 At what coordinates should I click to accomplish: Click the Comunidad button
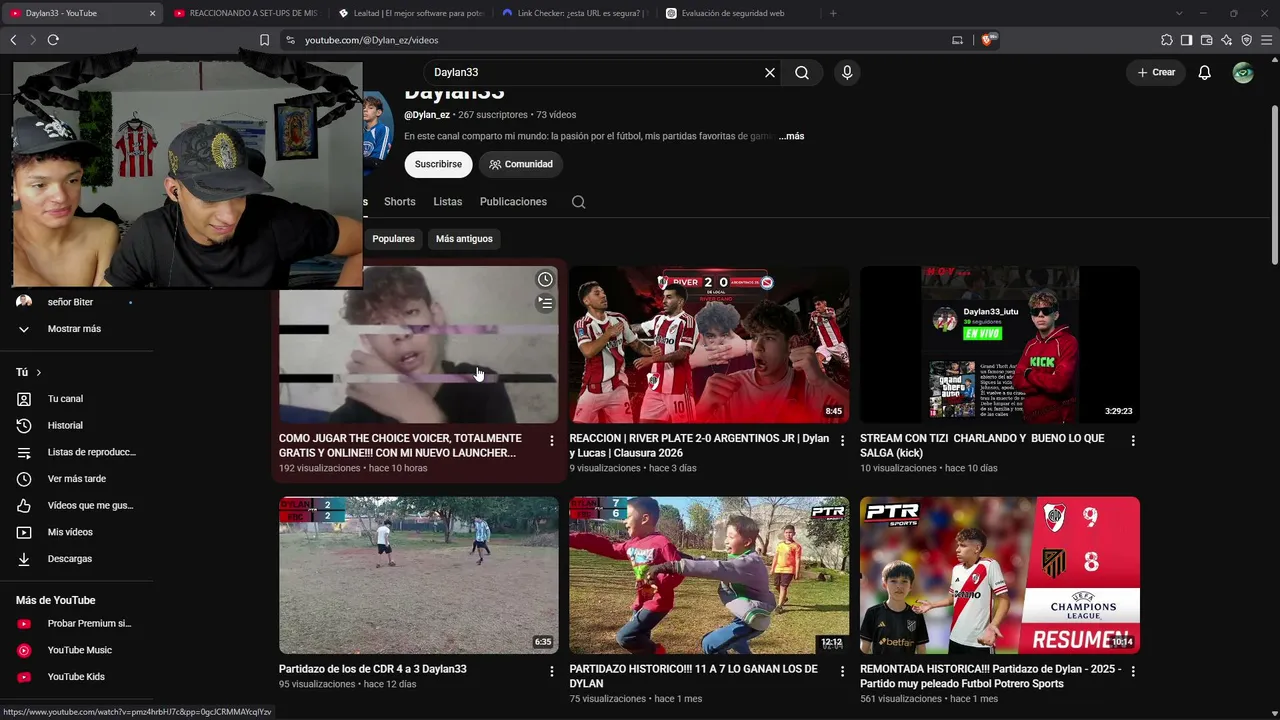[x=521, y=164]
